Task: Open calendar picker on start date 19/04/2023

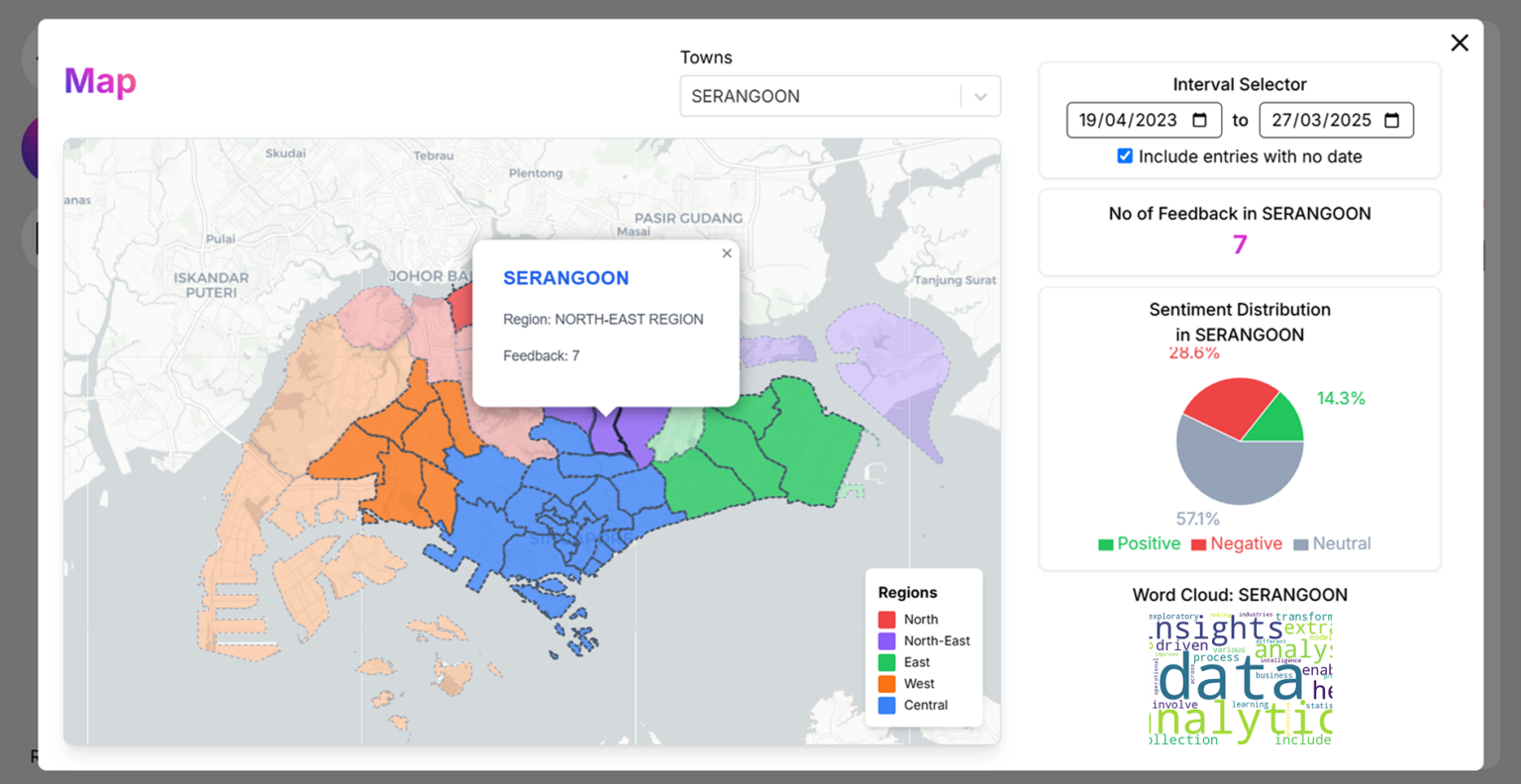Action: point(1199,121)
